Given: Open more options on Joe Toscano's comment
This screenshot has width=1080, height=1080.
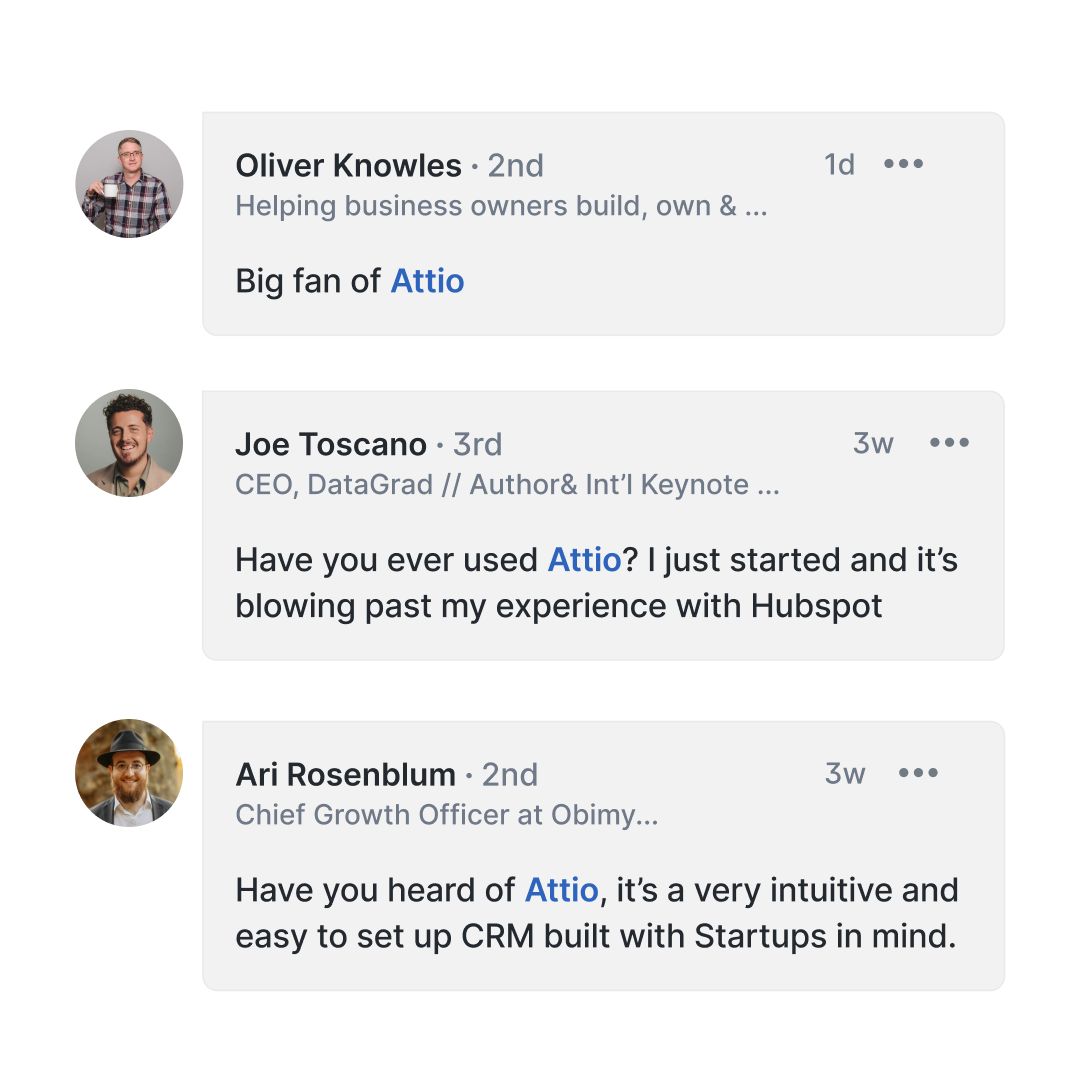Looking at the screenshot, I should tap(949, 442).
